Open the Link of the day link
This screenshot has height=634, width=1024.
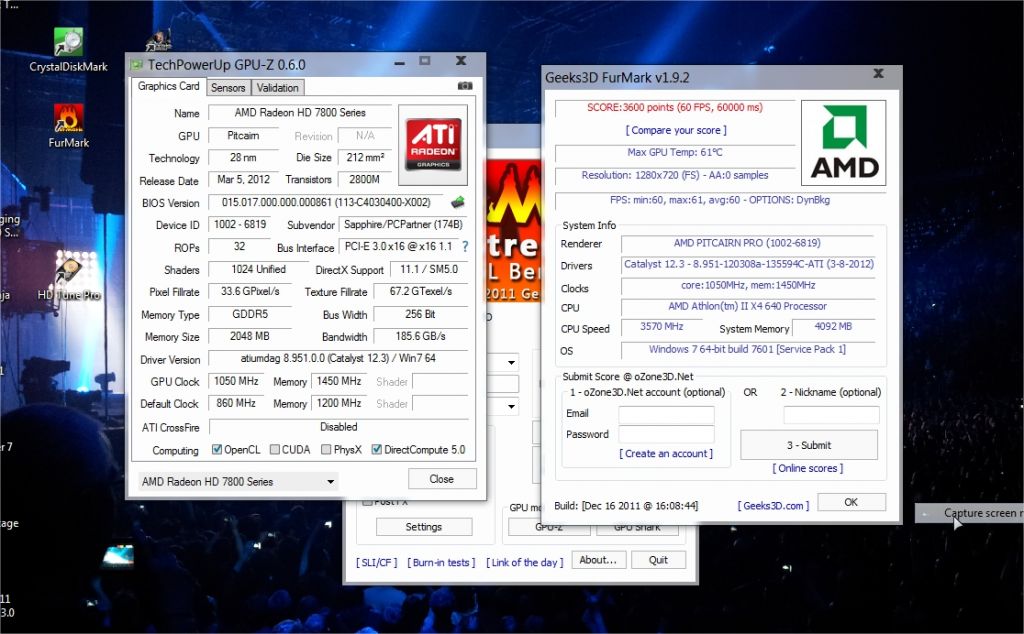click(524, 562)
